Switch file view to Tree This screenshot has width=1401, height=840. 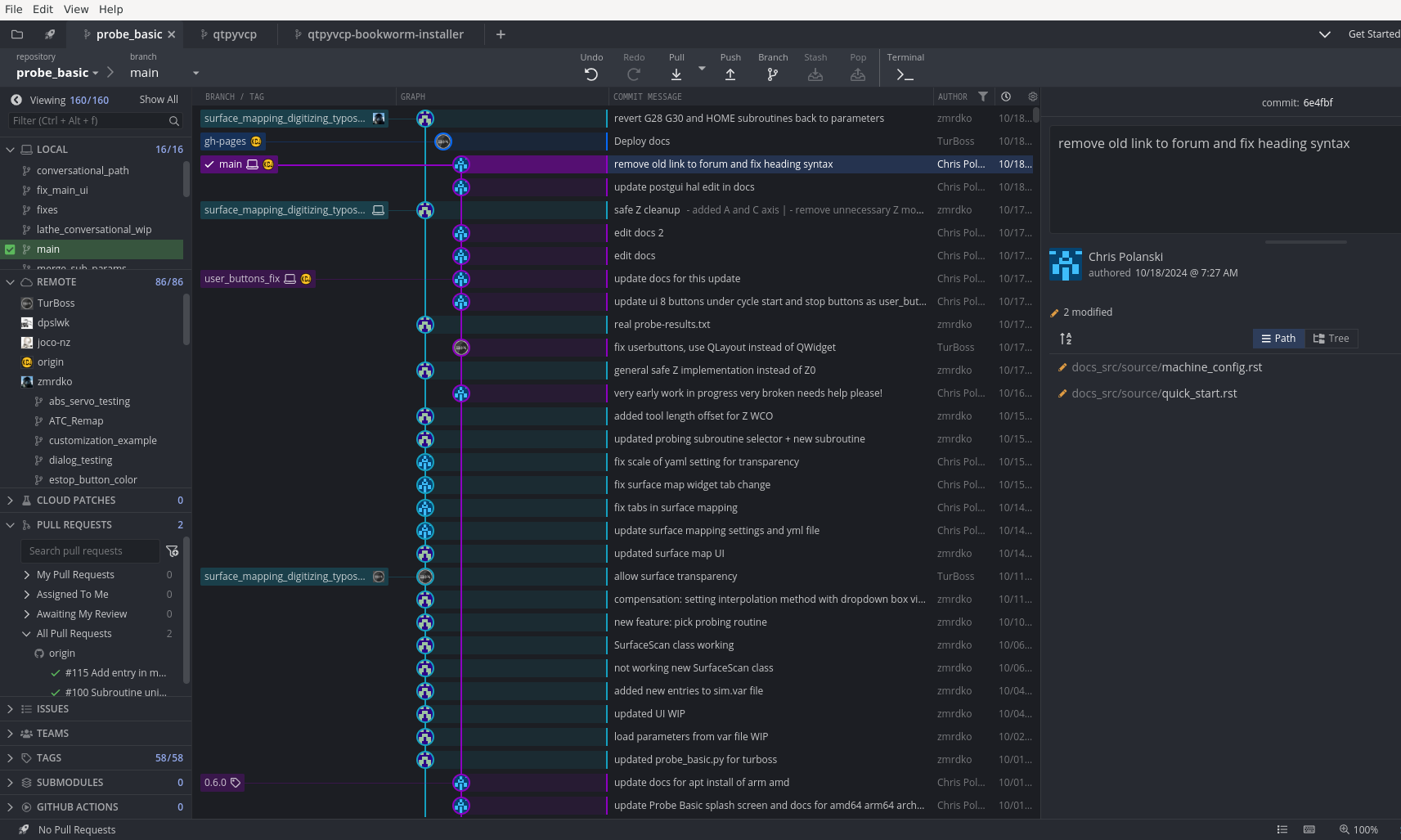(1331, 339)
